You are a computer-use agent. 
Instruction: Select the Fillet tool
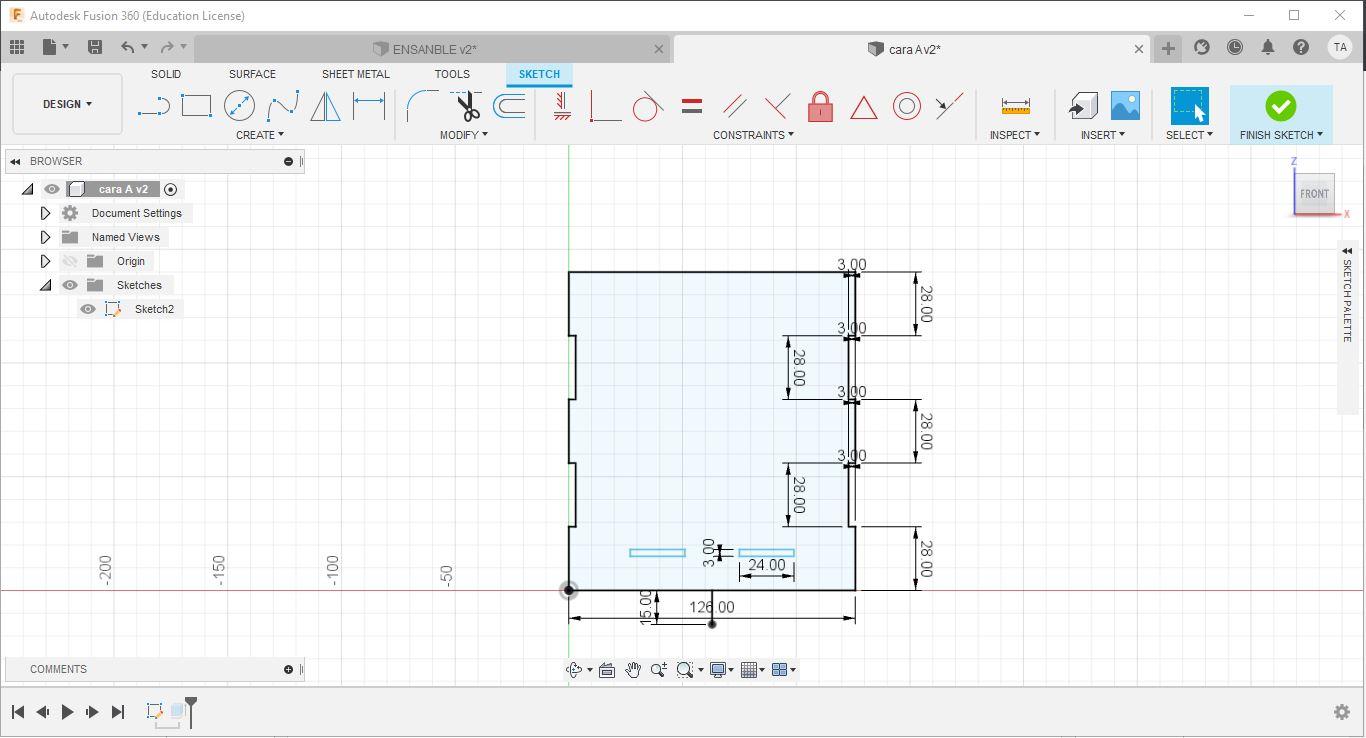[x=422, y=106]
